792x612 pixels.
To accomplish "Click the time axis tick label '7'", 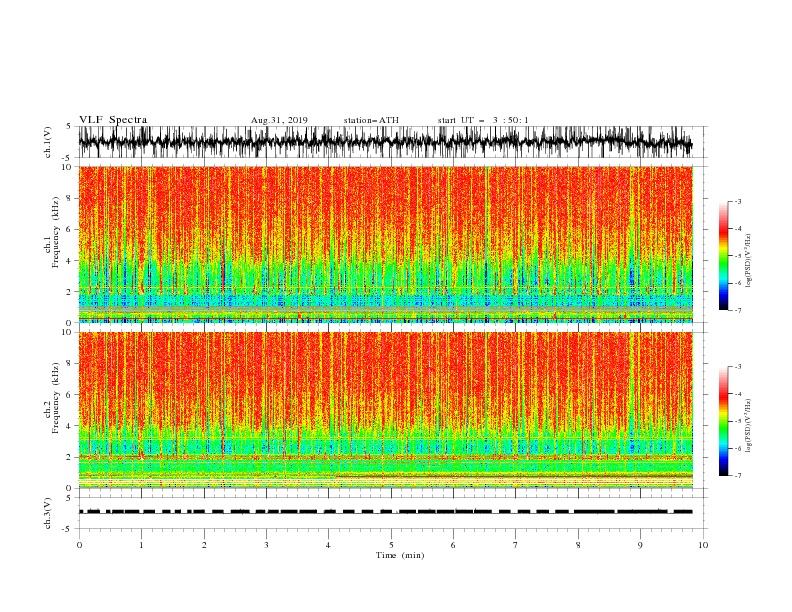I will [516, 545].
